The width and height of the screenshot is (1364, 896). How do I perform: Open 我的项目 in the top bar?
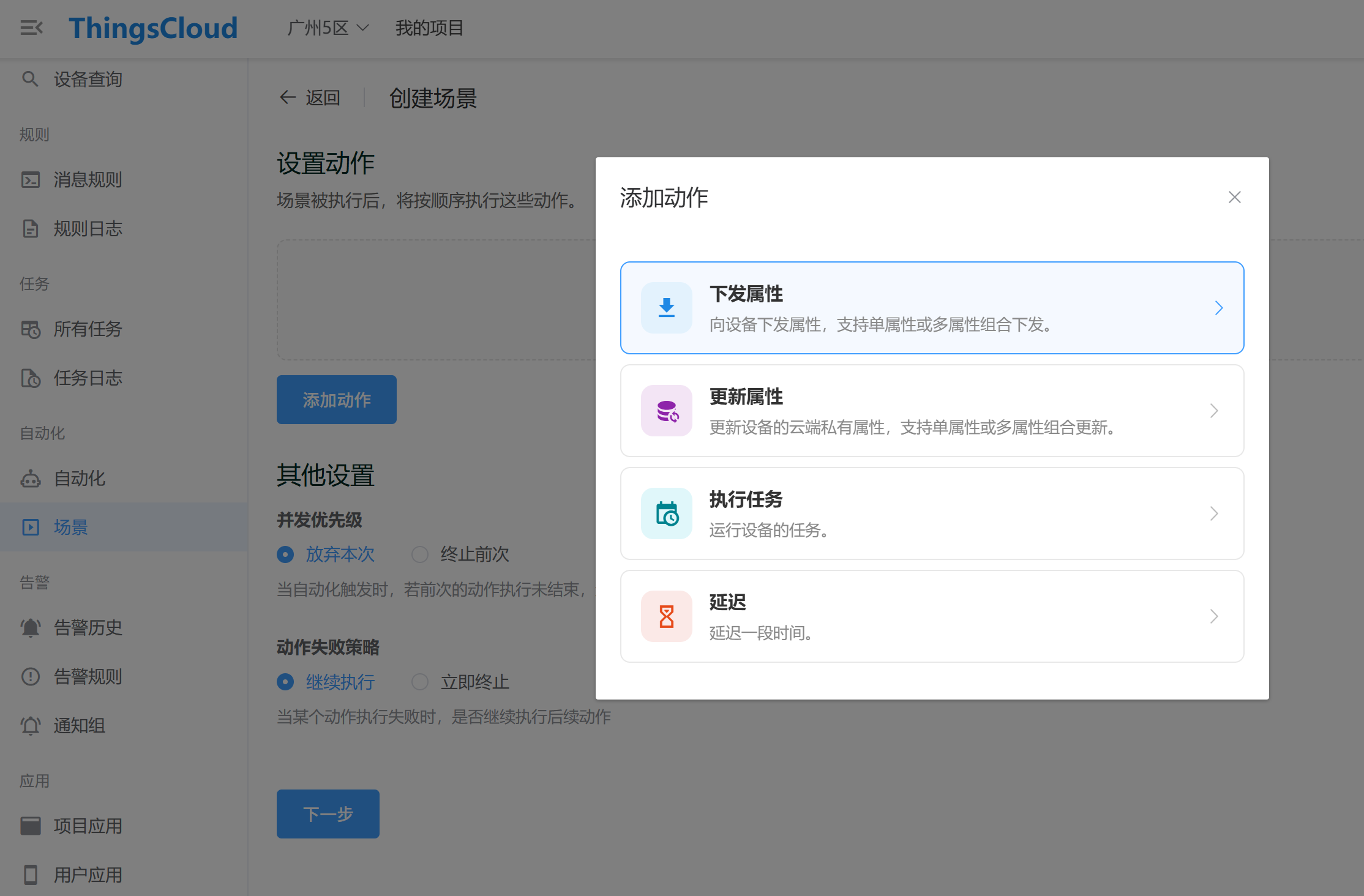pos(429,28)
